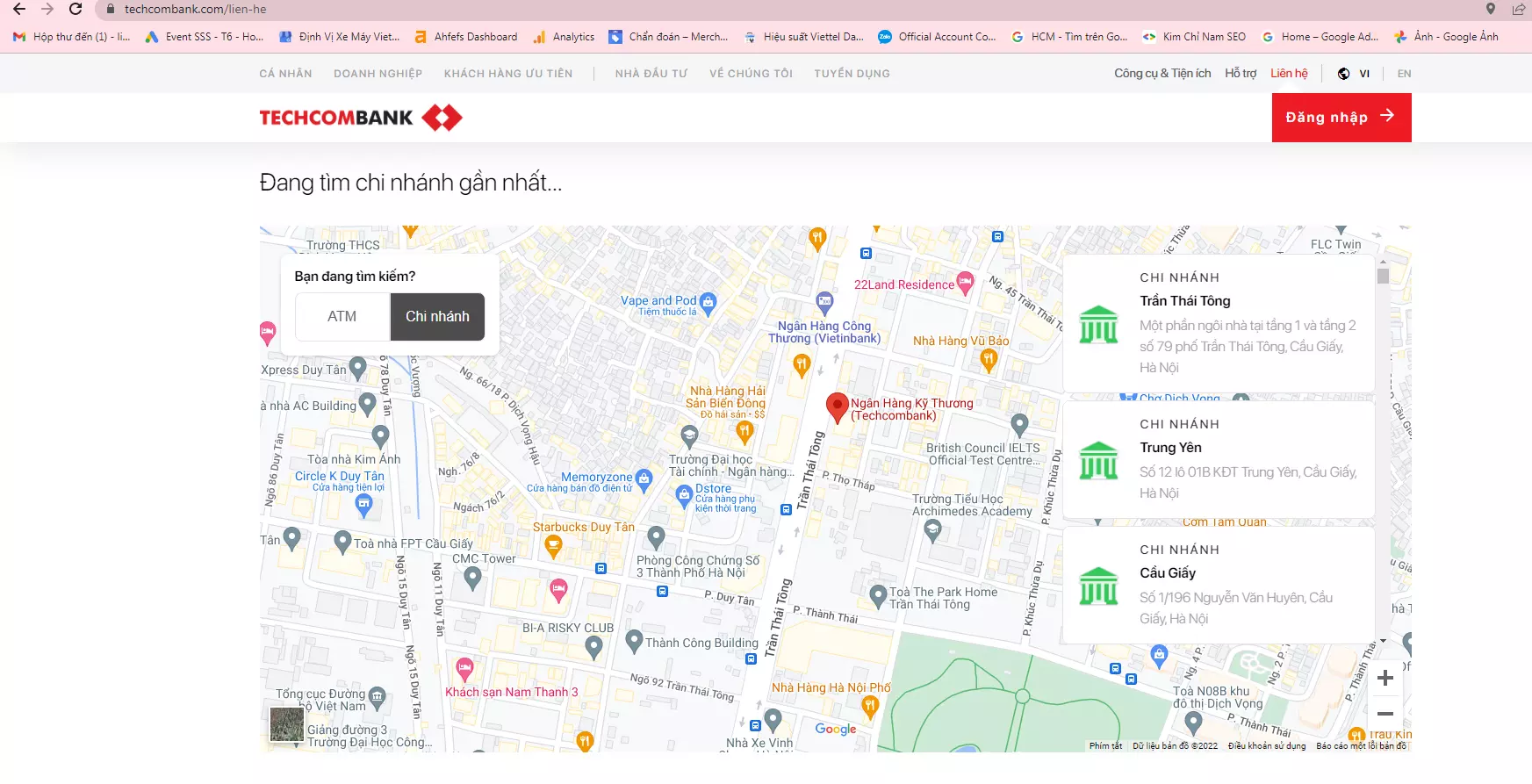Open the globe language icon
The image size is (1532, 784).
[1343, 74]
